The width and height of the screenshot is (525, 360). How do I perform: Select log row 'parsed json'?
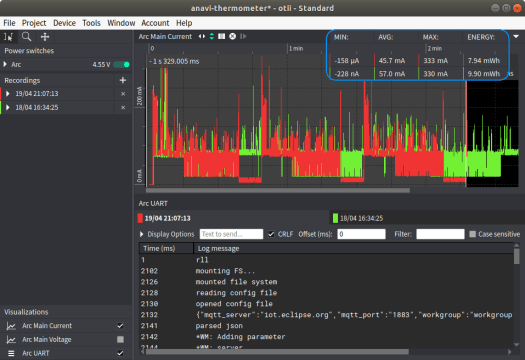tap(326, 326)
